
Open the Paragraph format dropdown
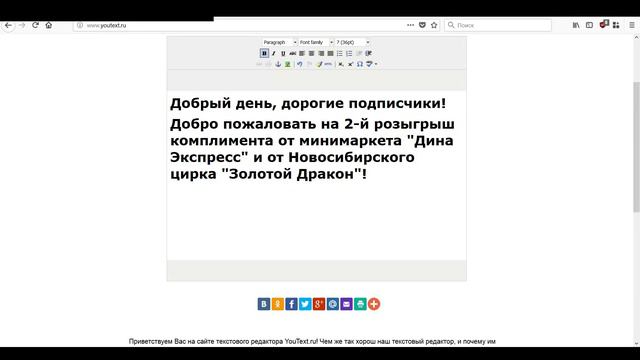[x=280, y=42]
